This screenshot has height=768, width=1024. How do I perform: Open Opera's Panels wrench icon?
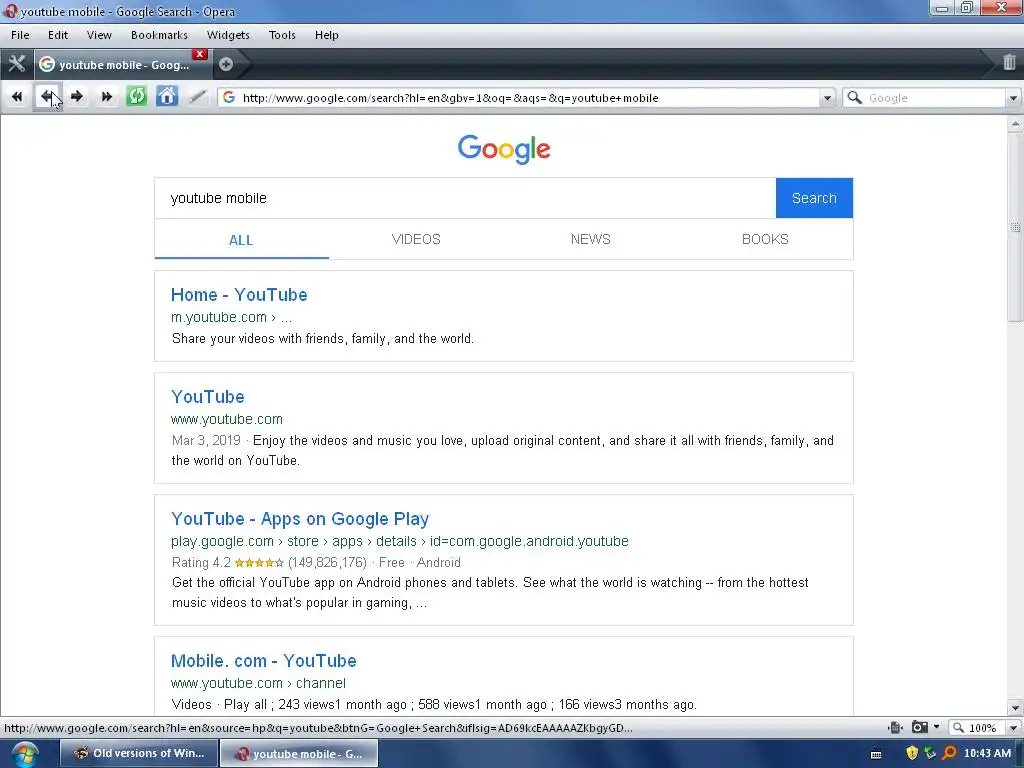pyautogui.click(x=16, y=64)
